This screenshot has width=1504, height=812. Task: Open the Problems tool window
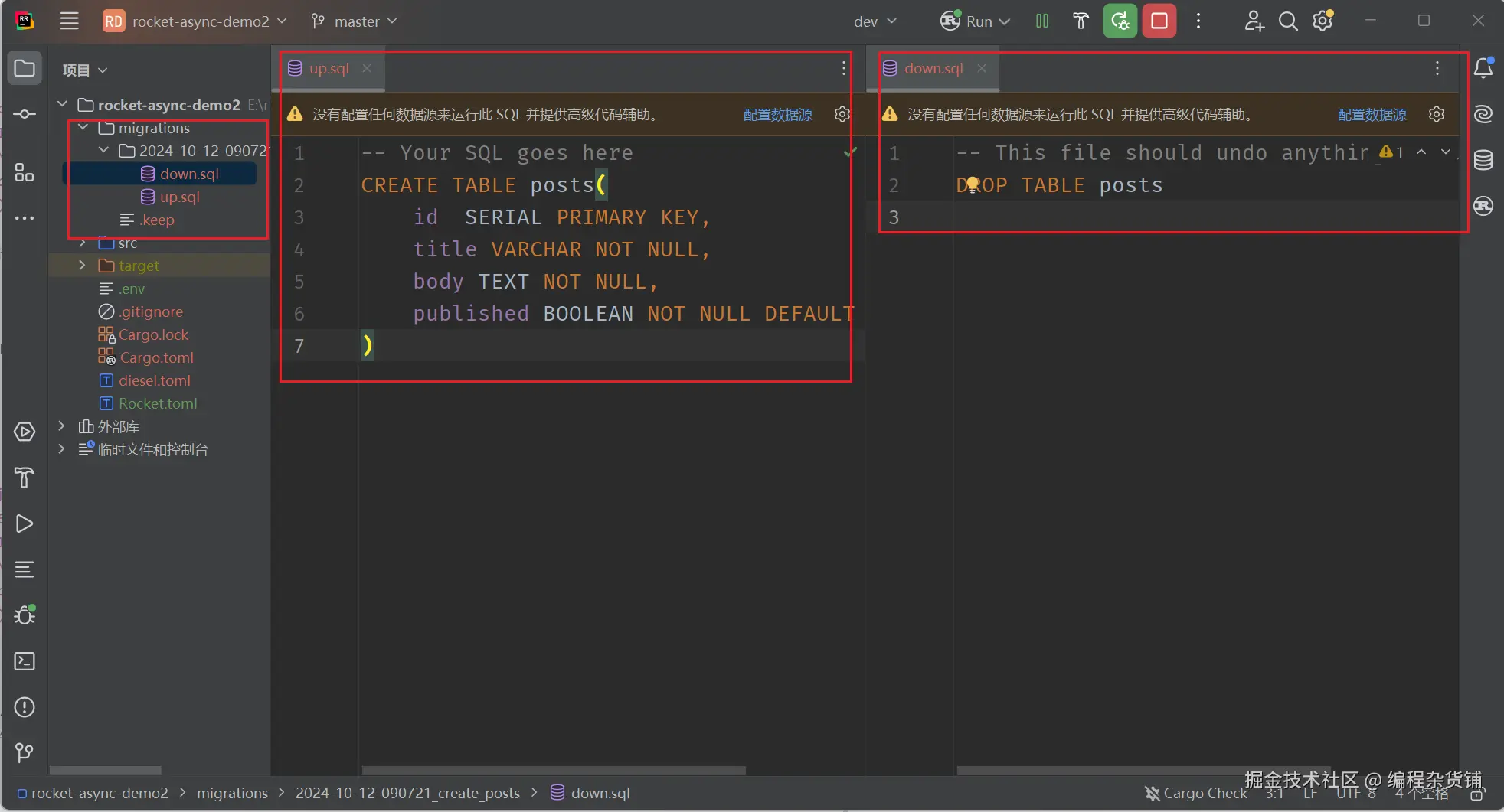(25, 707)
